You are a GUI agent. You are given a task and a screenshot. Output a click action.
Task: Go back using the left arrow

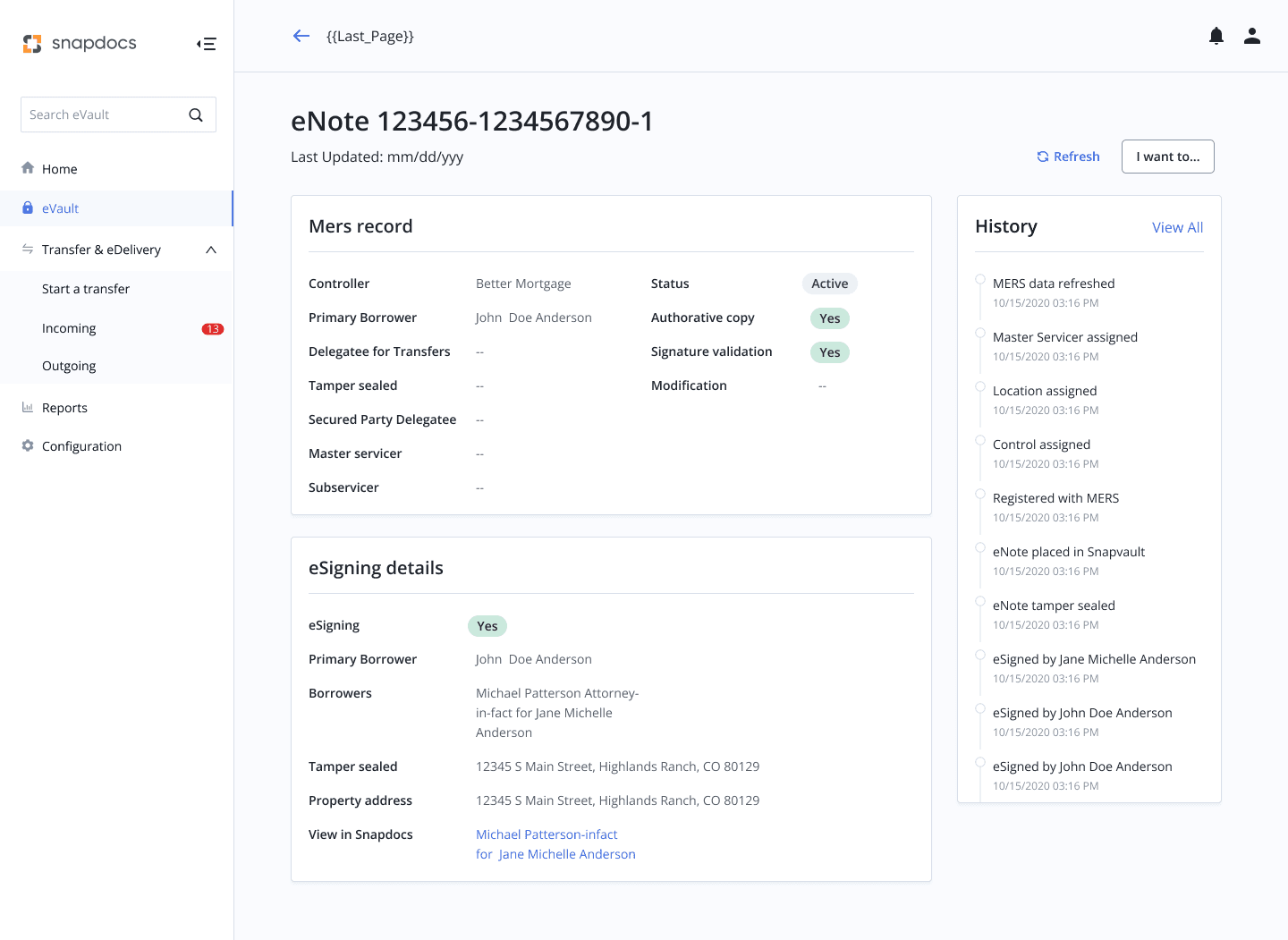point(301,36)
